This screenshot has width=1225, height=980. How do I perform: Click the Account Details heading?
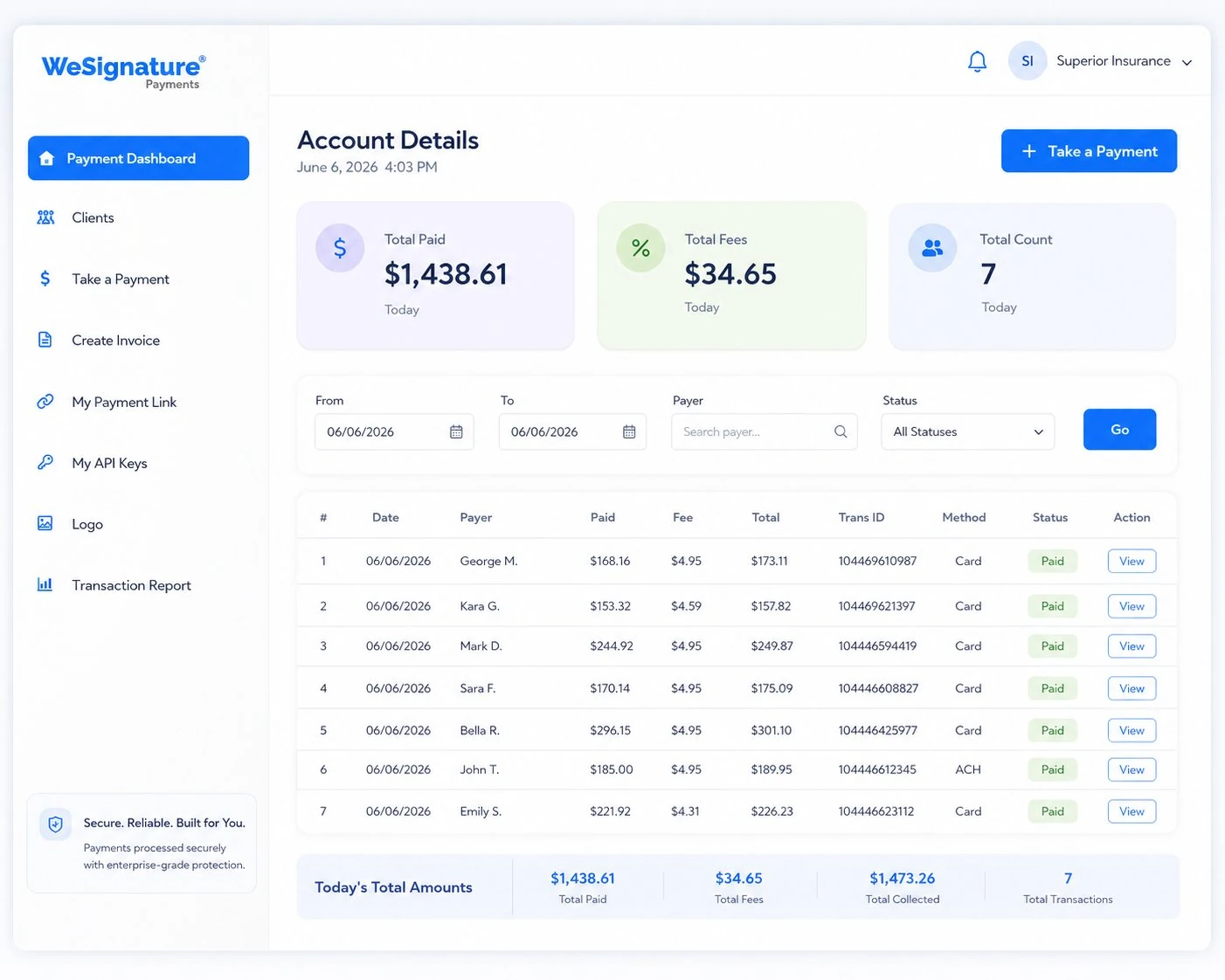pos(388,140)
